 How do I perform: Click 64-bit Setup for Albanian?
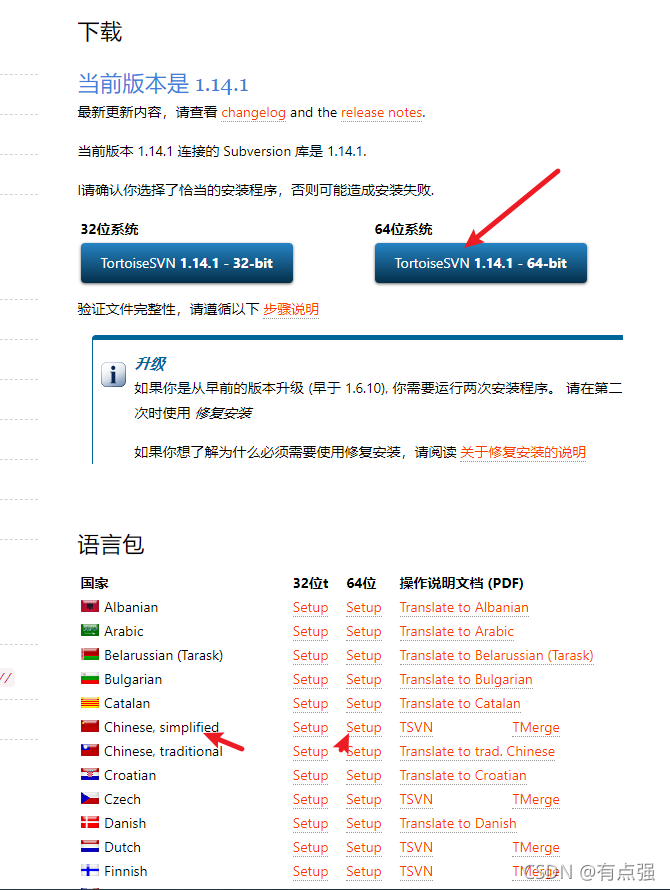[364, 607]
